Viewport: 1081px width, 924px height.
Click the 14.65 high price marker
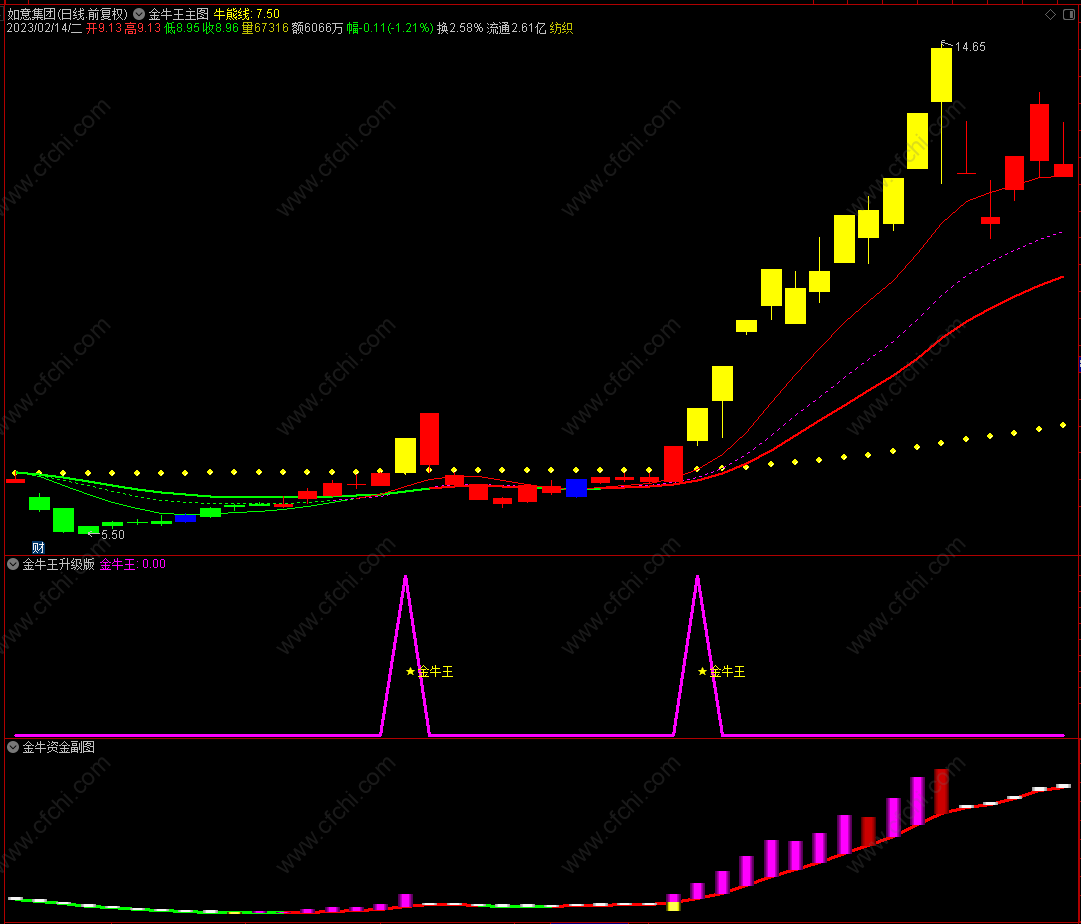pos(969,47)
